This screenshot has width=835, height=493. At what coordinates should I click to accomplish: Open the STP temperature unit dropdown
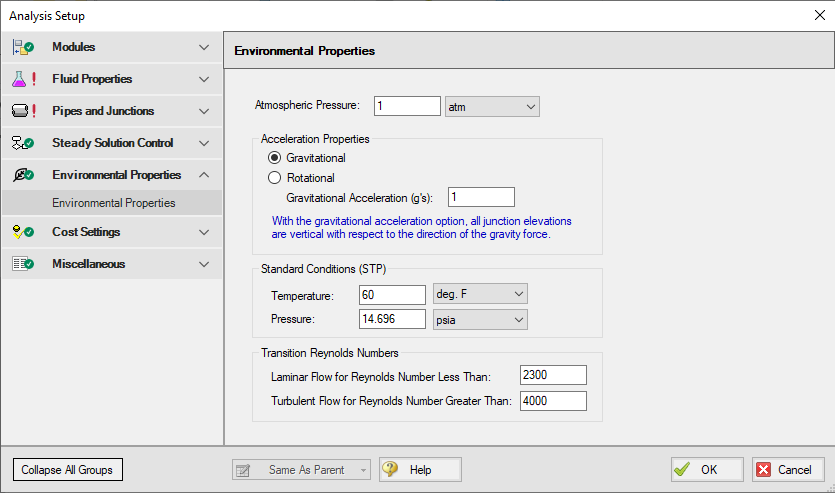click(479, 294)
